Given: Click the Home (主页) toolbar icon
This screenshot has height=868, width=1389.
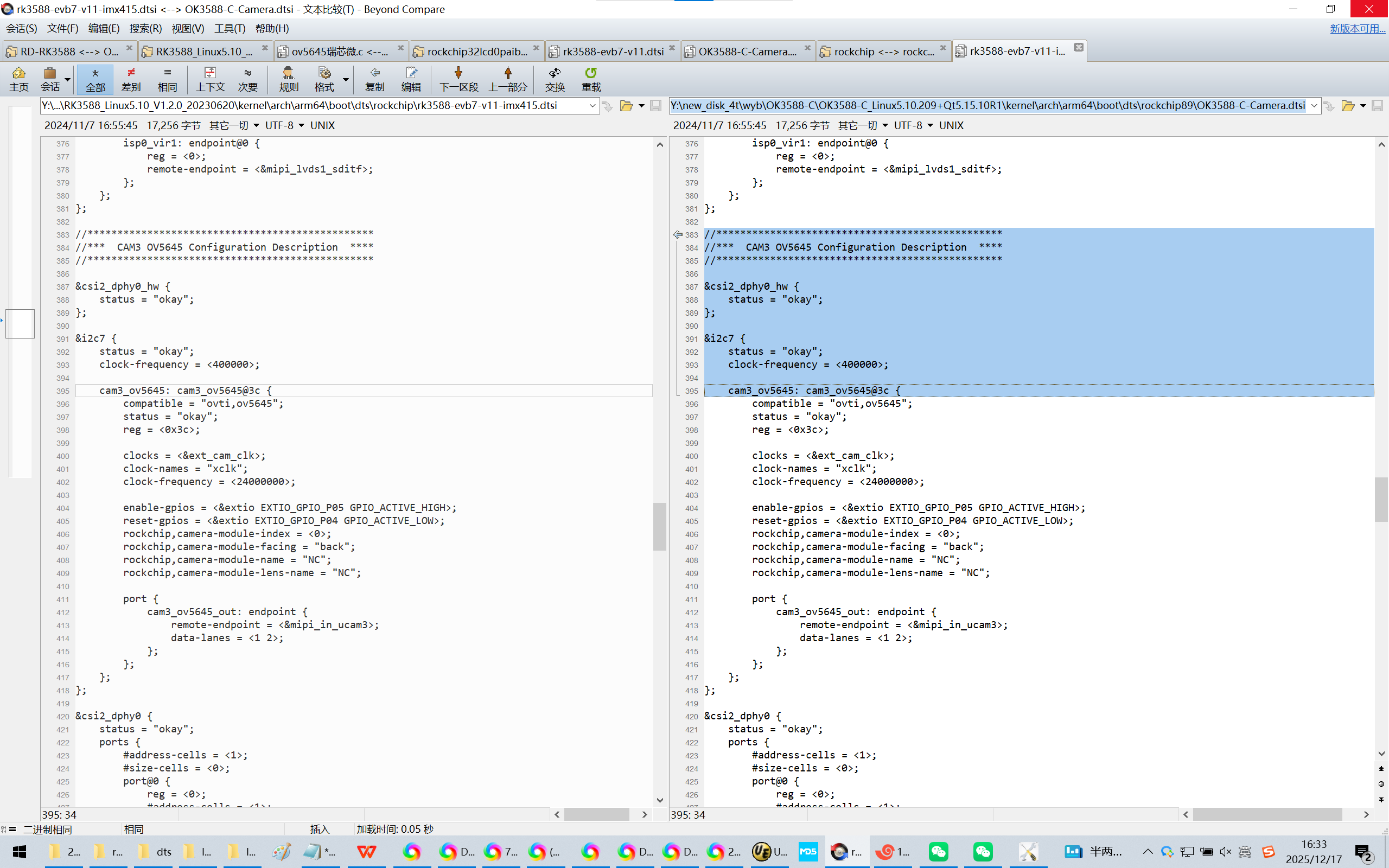Looking at the screenshot, I should tap(18, 79).
